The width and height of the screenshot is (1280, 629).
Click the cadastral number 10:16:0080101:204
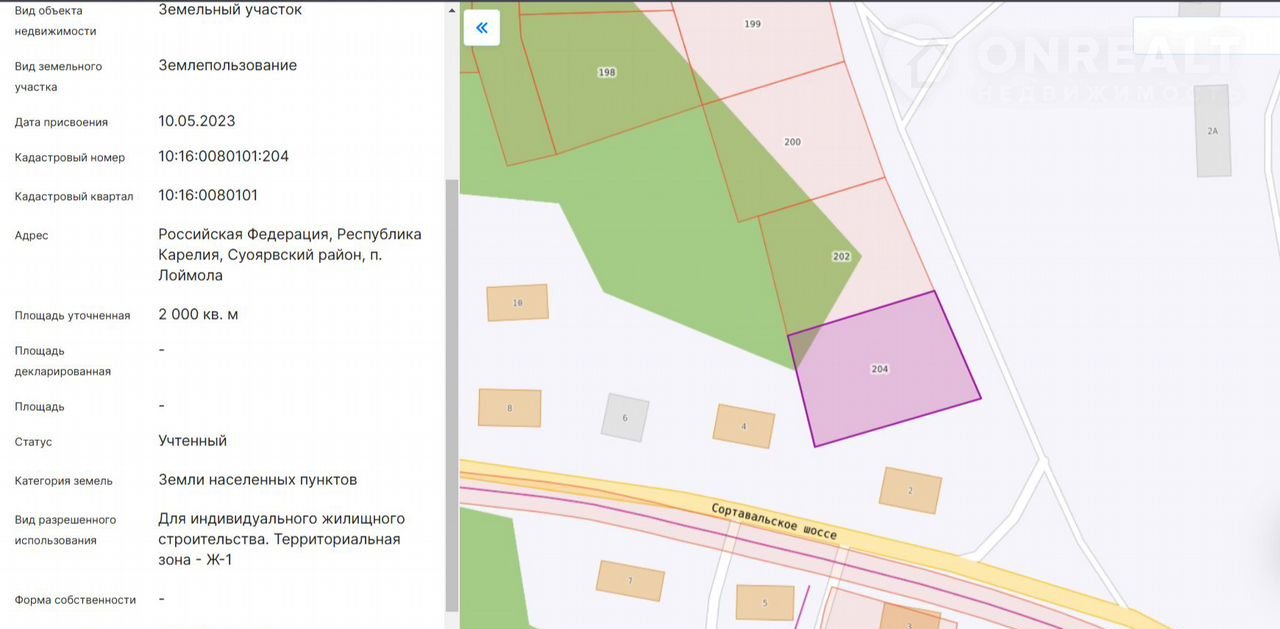[223, 157]
